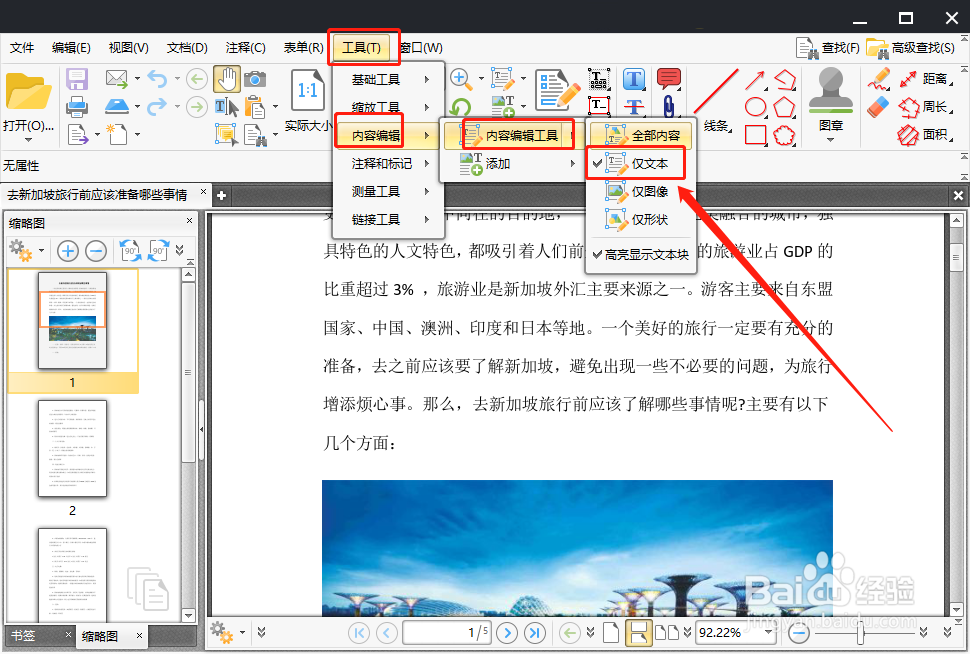Click 面积 area measure button
The image size is (970, 654).
(x=925, y=134)
